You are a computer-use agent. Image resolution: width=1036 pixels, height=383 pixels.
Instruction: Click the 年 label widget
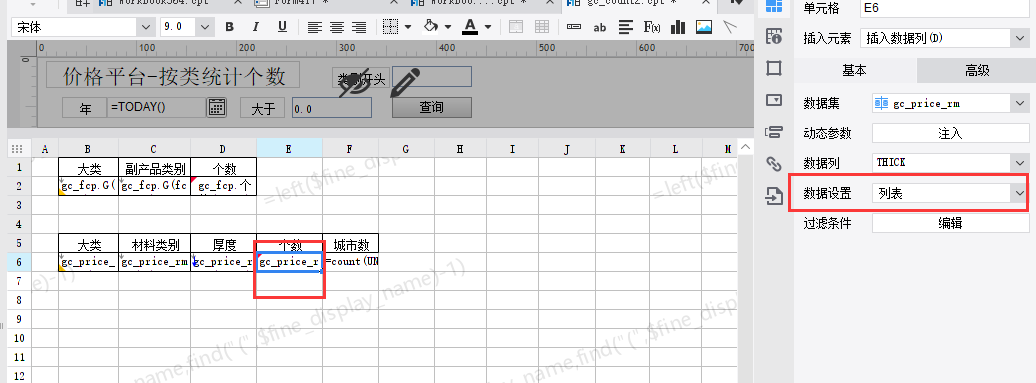(85, 108)
